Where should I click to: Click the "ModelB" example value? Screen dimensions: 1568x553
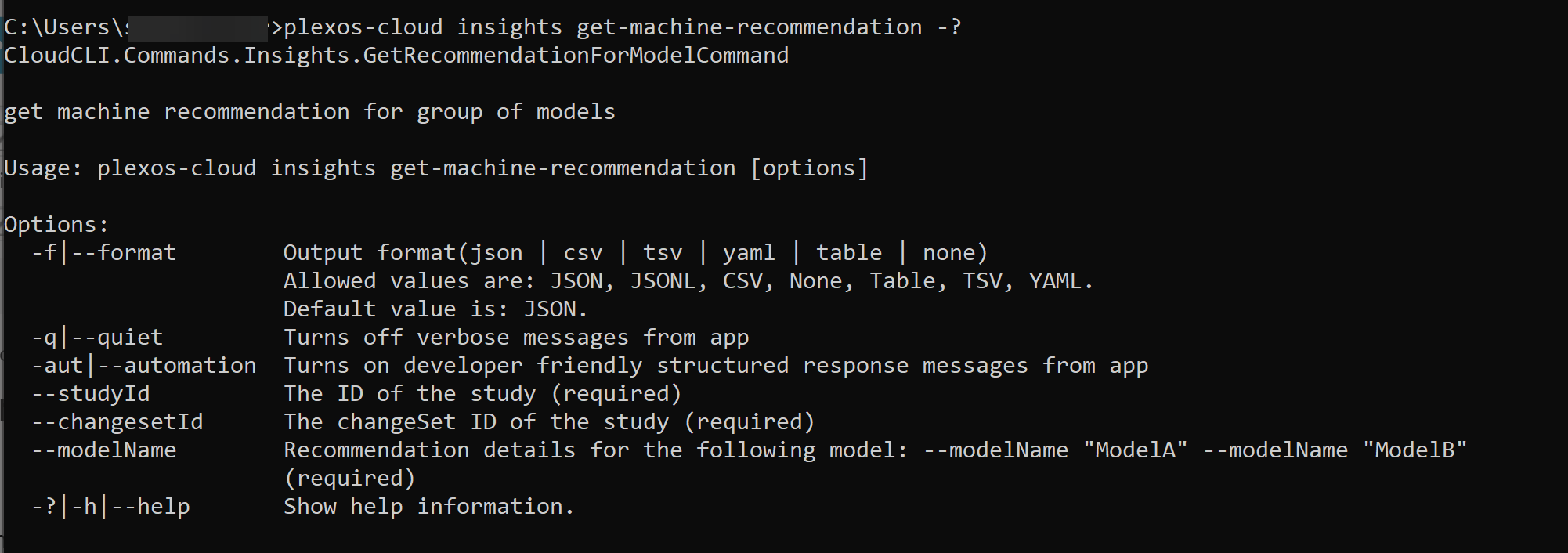click(1414, 450)
